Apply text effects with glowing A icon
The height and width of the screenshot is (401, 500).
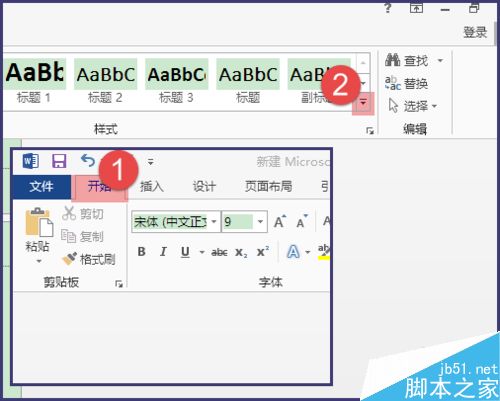pos(293,252)
